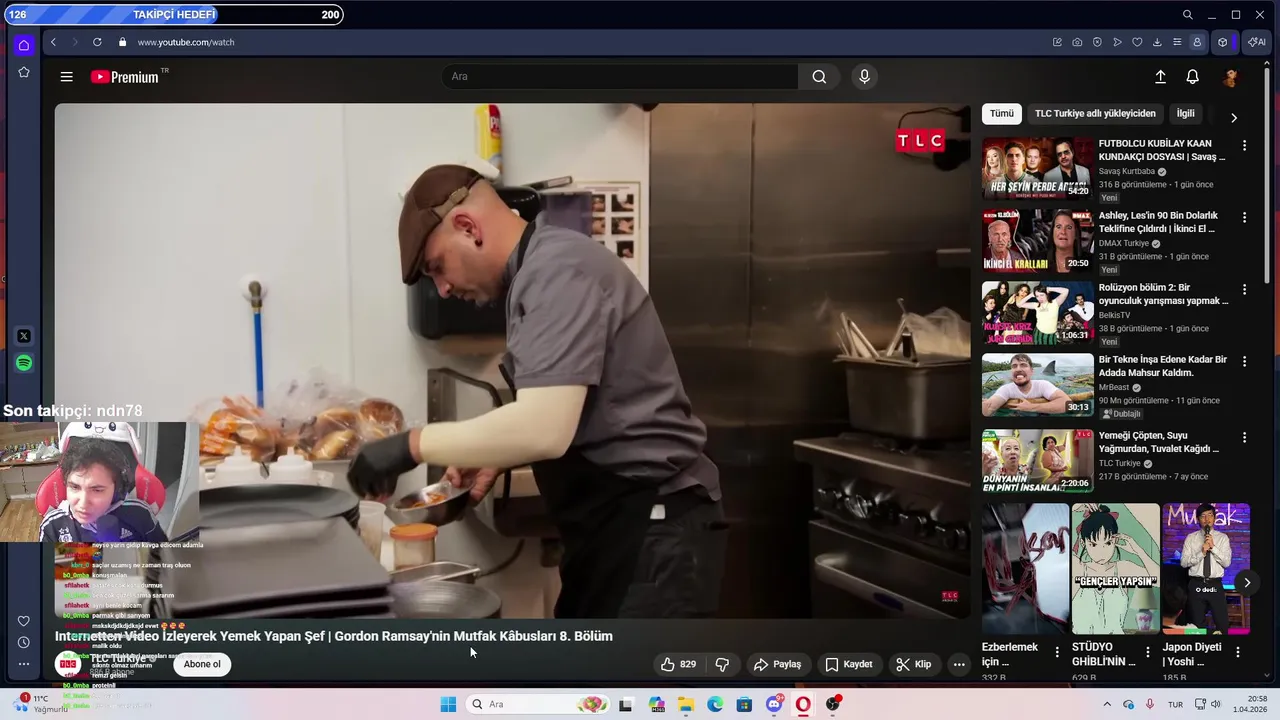Open Rolüzyon bölüm 2 video title
This screenshot has width=1280, height=720.
(1163, 294)
